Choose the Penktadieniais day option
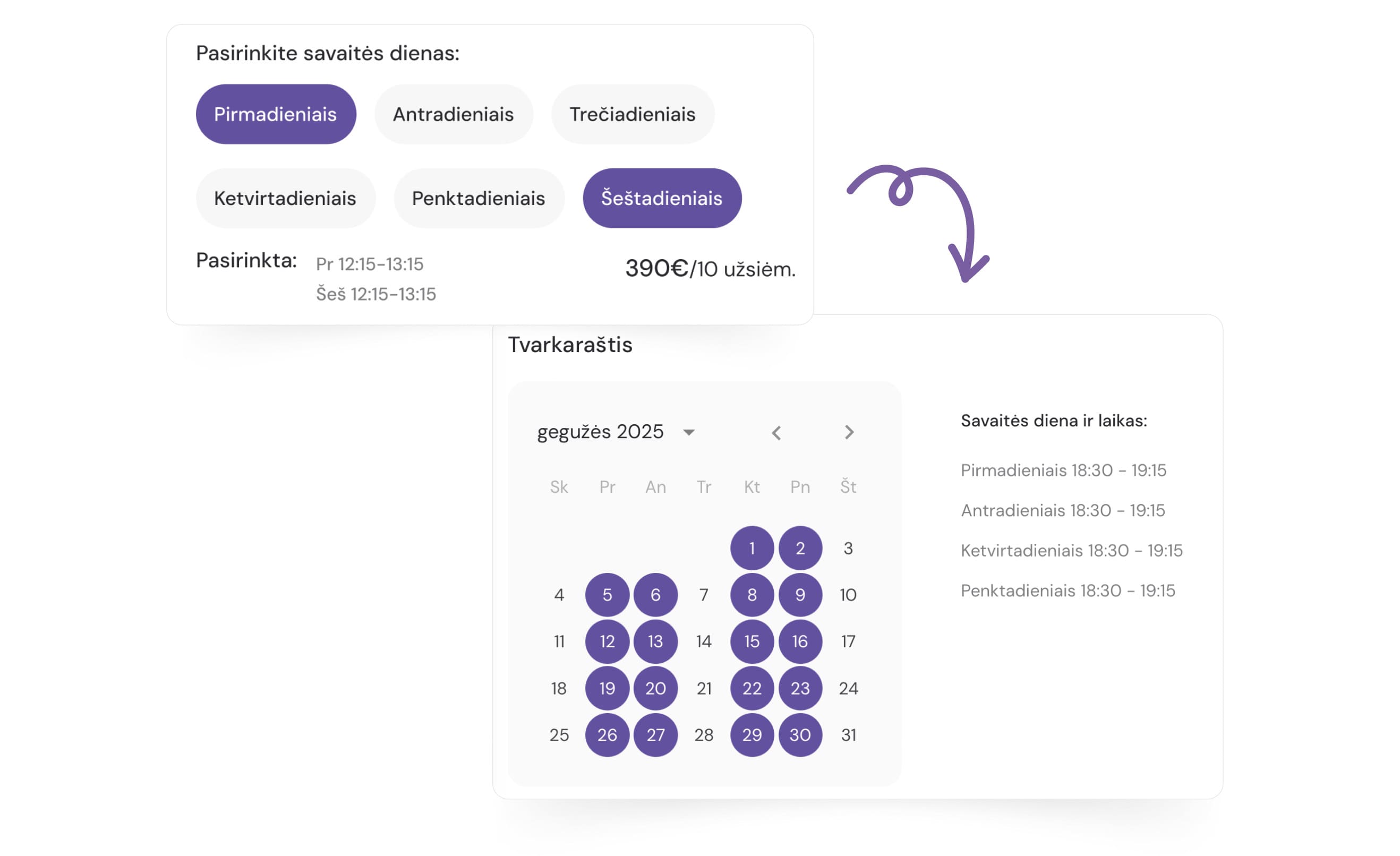The height and width of the screenshot is (856, 1400). click(x=479, y=198)
